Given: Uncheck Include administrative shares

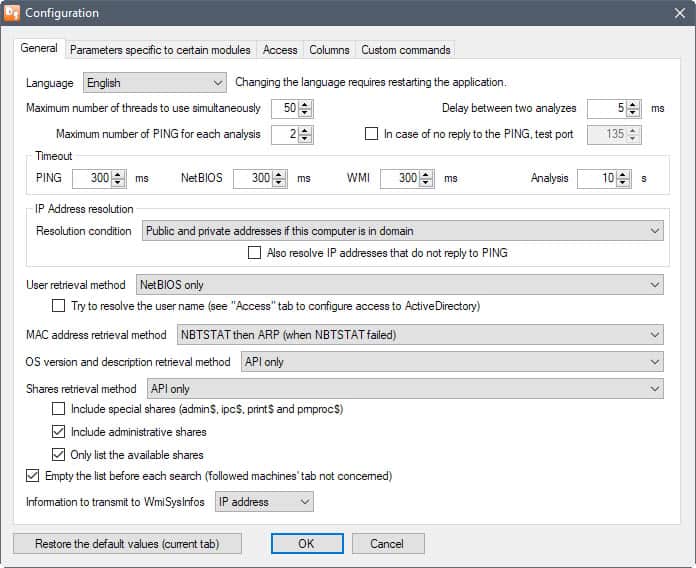Looking at the screenshot, I should pos(59,431).
